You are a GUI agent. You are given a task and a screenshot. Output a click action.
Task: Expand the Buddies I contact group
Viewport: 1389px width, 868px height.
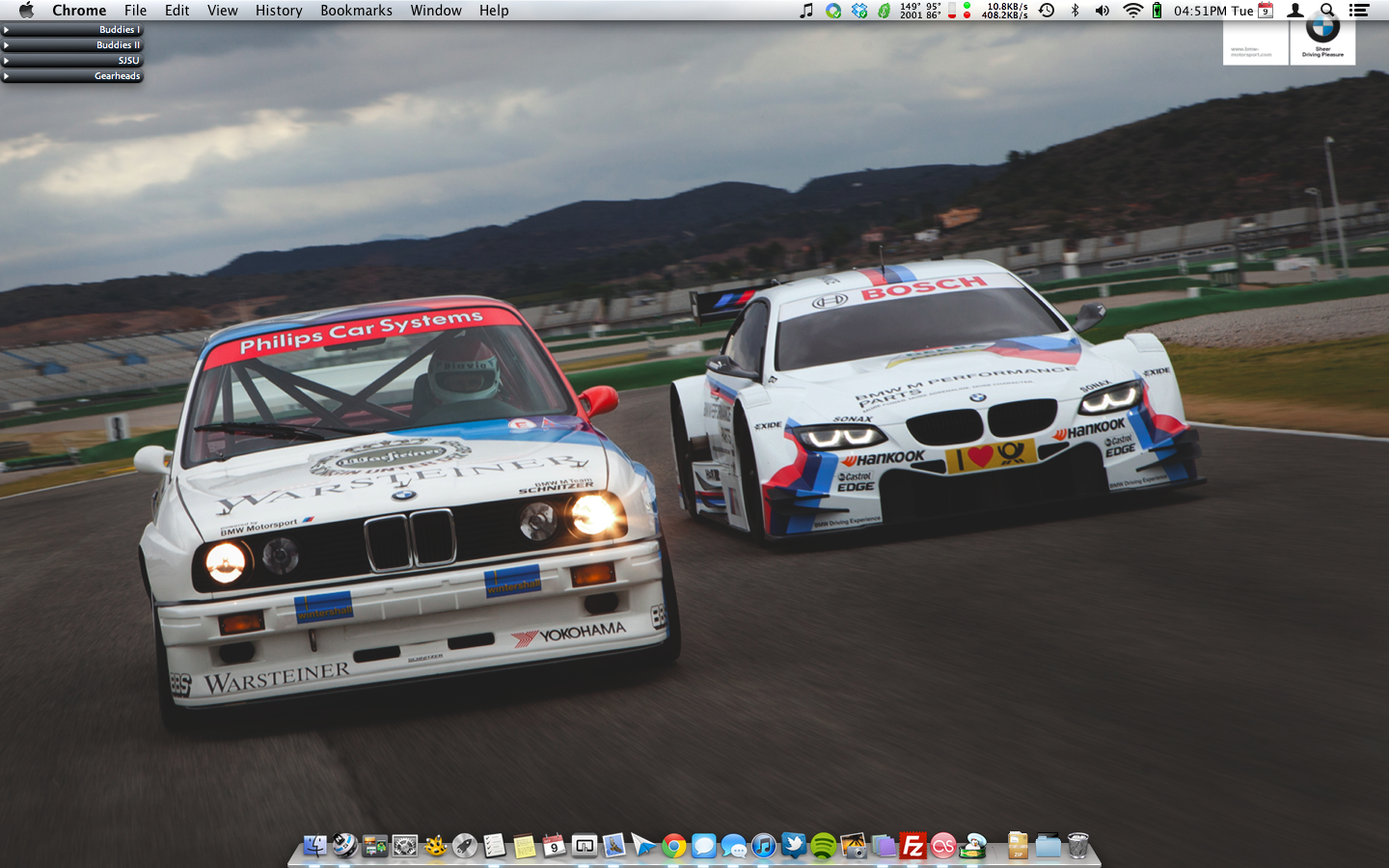72,30
